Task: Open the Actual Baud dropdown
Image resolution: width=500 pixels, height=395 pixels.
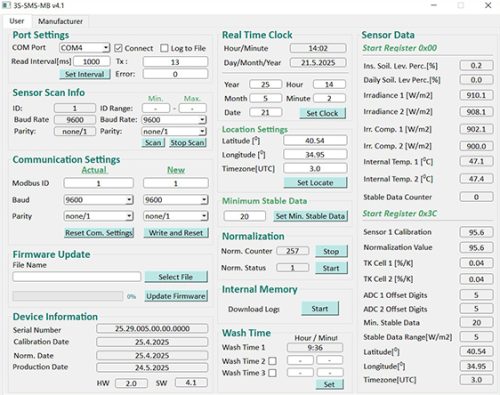Action: (98, 200)
